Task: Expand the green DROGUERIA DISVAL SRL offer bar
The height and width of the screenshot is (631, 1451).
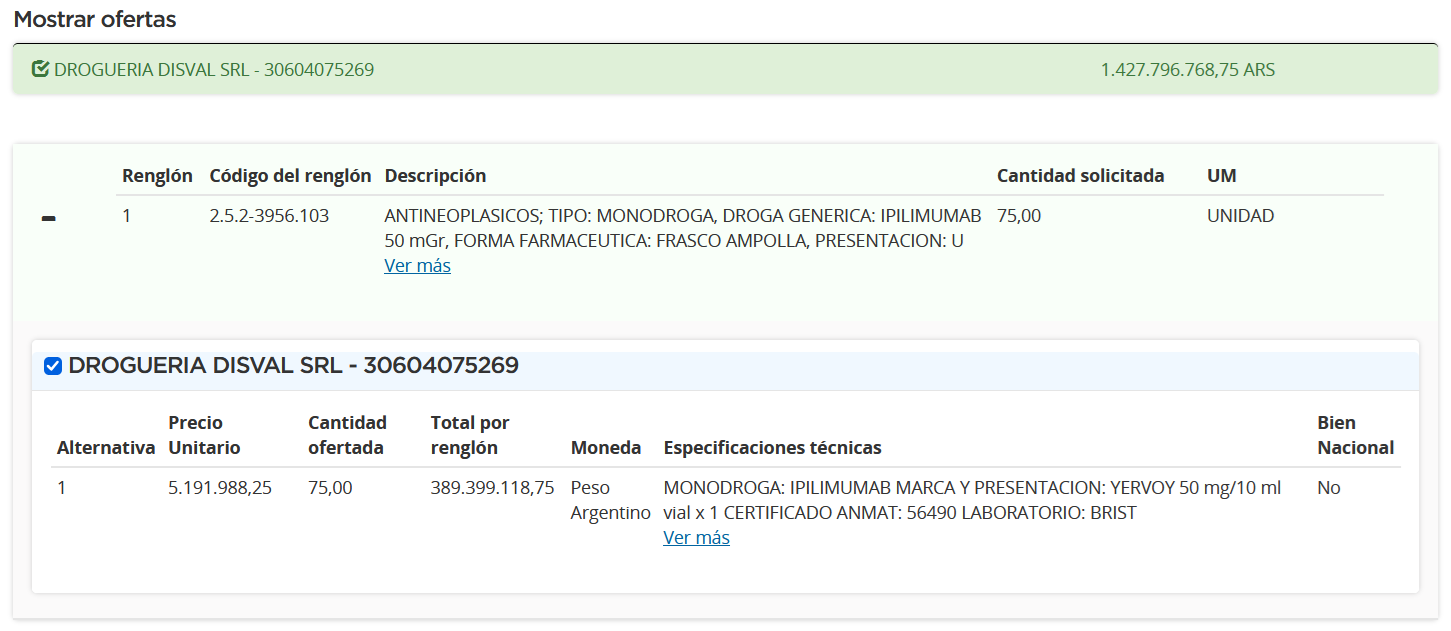Action: pyautogui.click(x=725, y=70)
